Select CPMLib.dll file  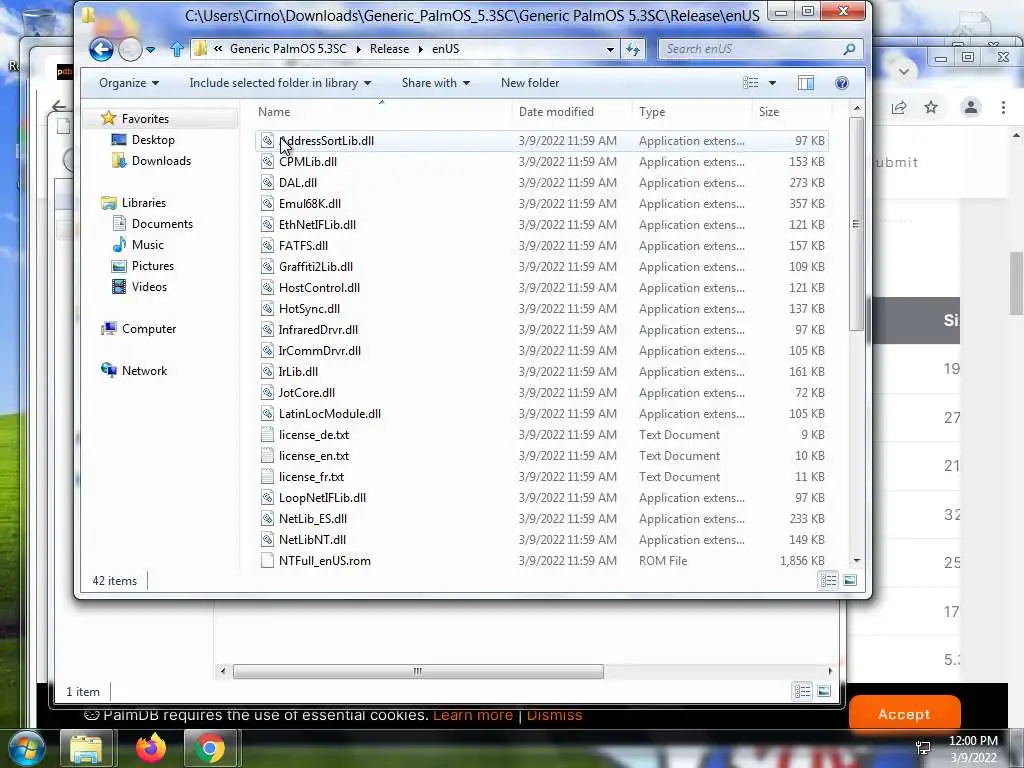coord(308,161)
